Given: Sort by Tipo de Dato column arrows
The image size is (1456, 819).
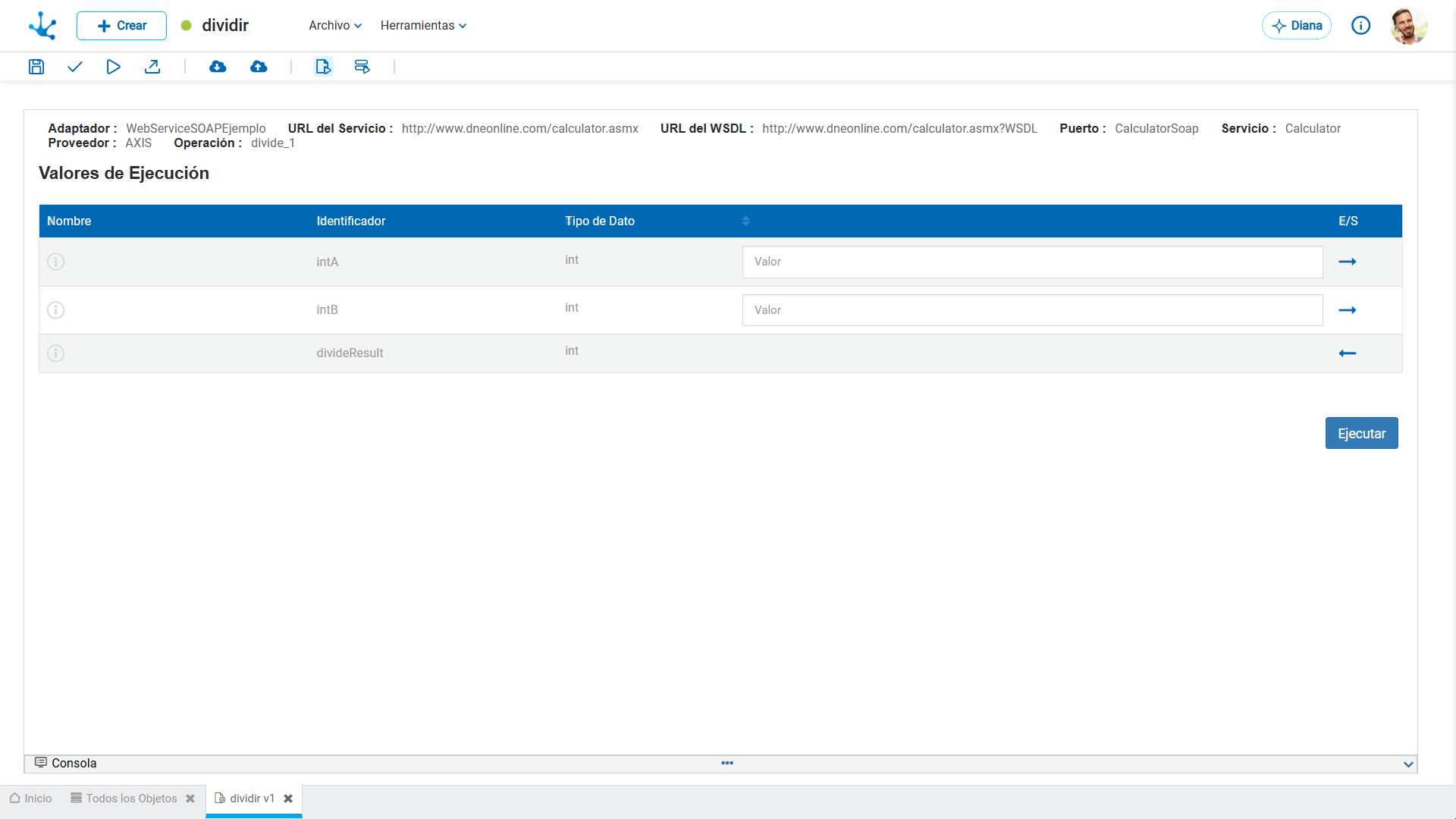Looking at the screenshot, I should pos(745,221).
